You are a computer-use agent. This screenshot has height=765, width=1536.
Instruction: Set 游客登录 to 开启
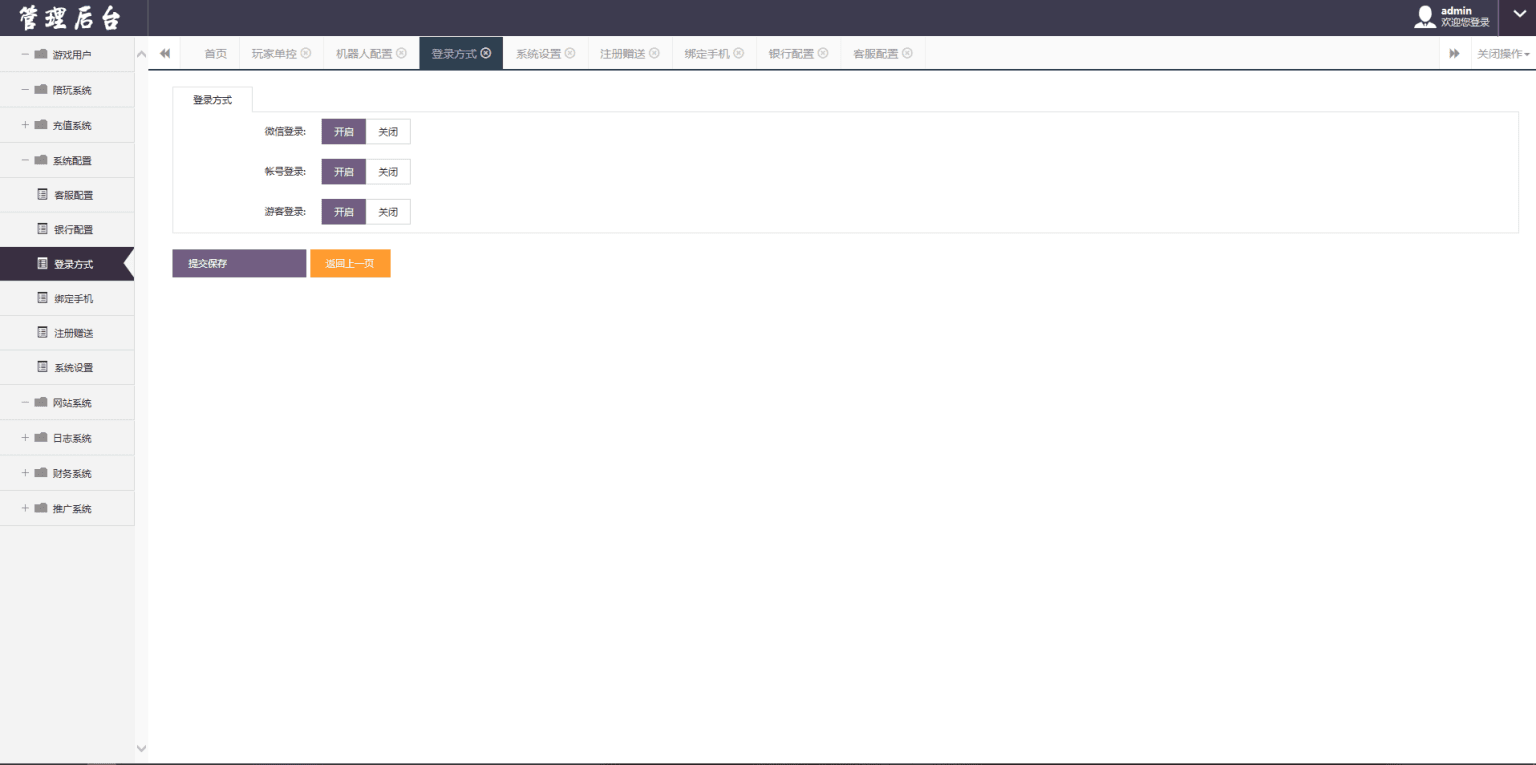(343, 212)
